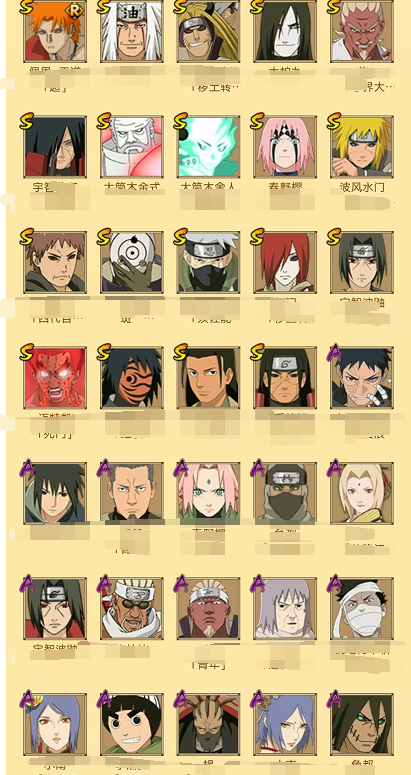Pick the red glowing-faced character portrait

[55, 378]
